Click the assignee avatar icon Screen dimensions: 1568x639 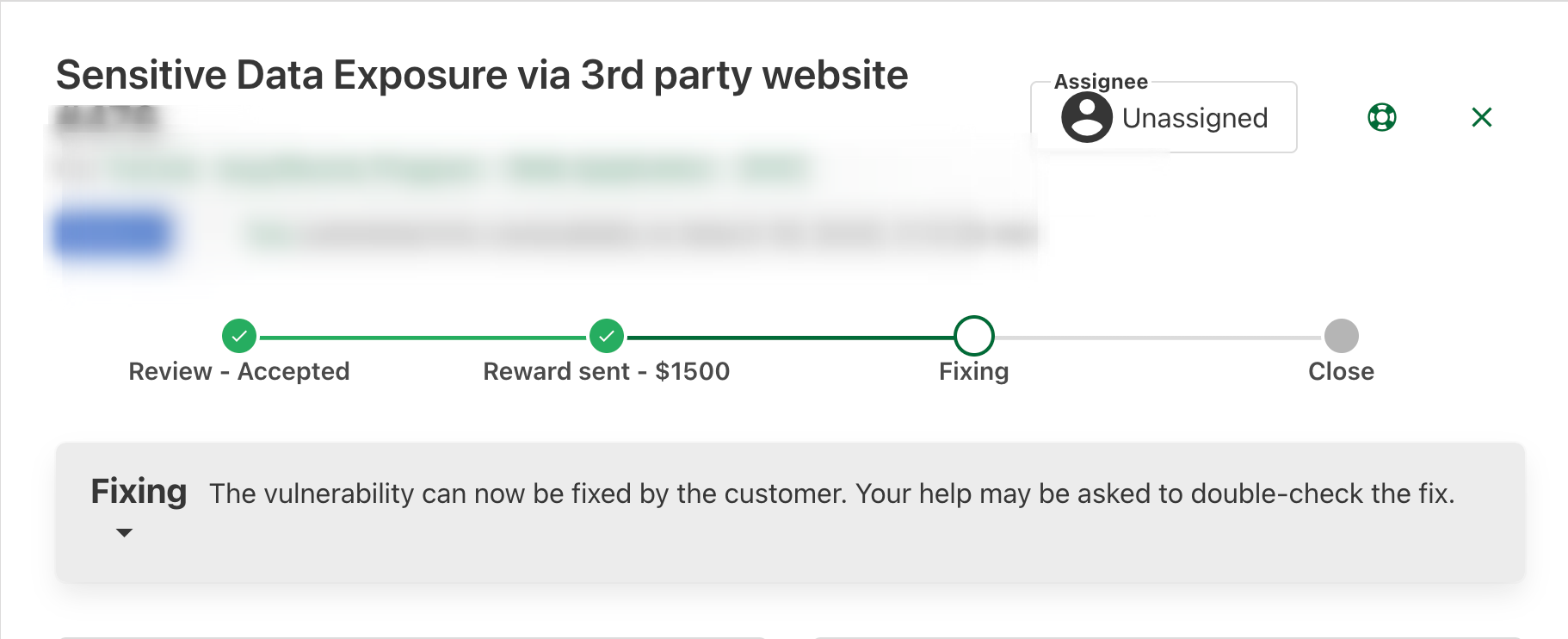1086,117
